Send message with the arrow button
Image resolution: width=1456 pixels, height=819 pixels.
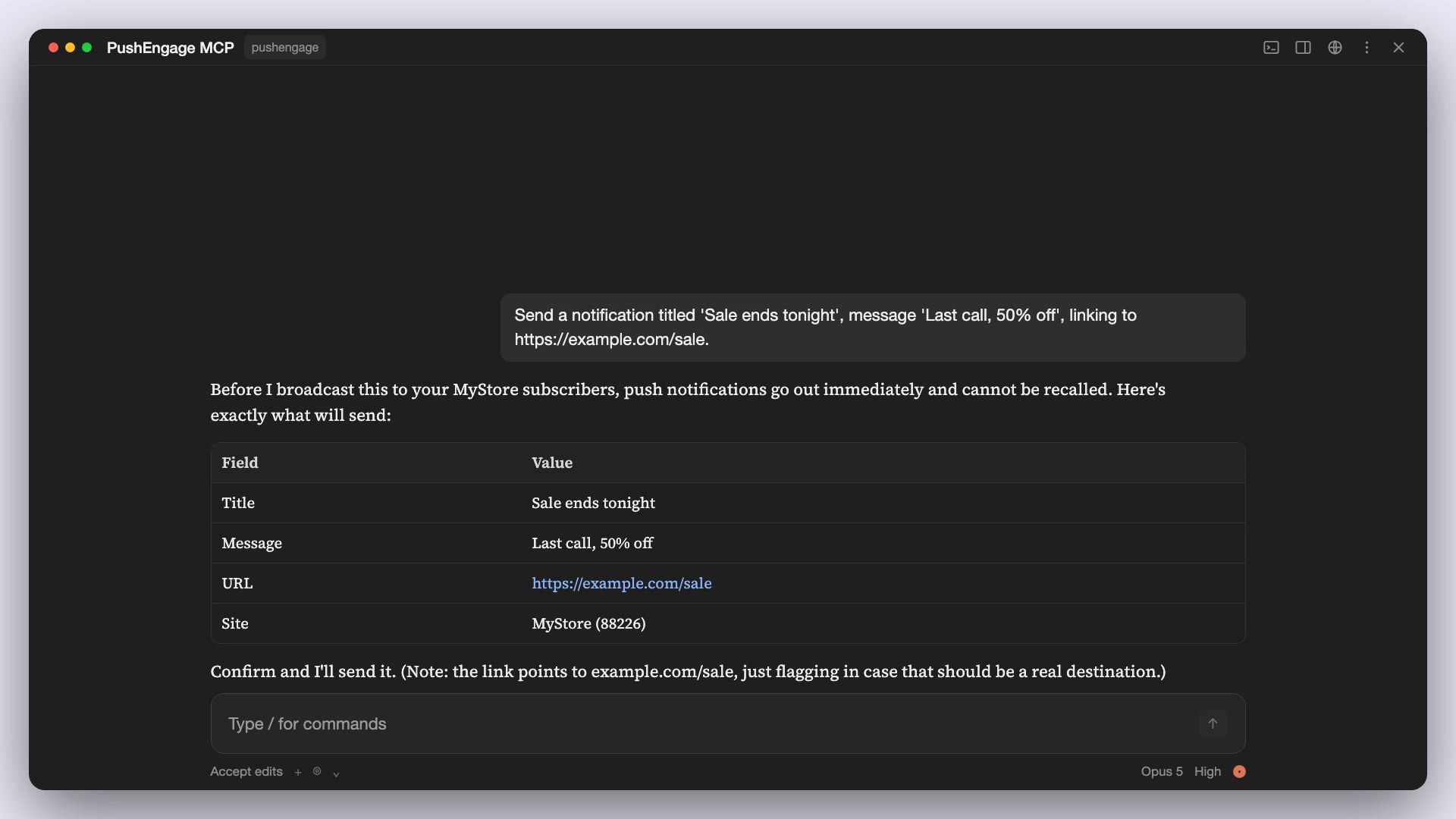[1213, 723]
